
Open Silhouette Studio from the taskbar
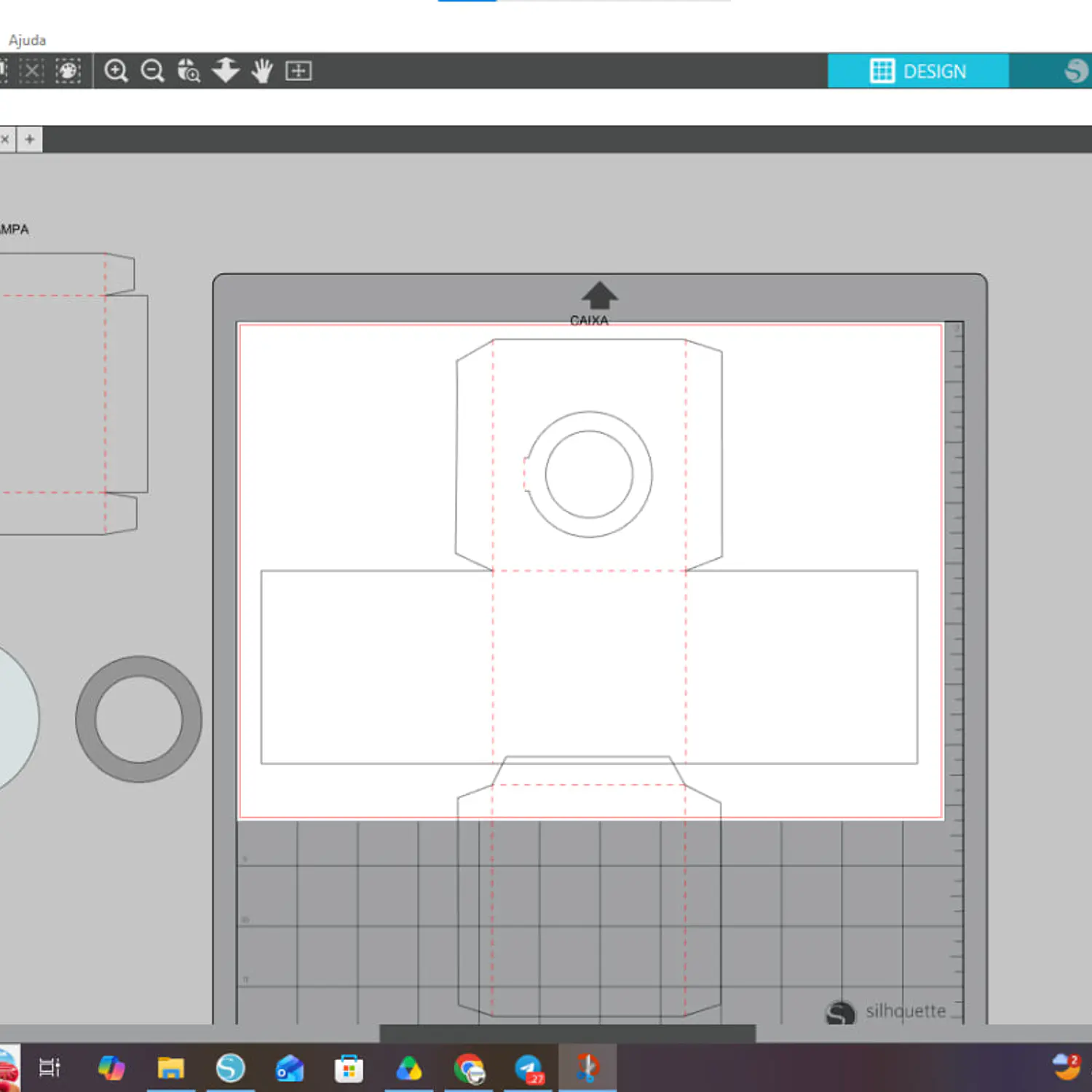click(x=230, y=1068)
